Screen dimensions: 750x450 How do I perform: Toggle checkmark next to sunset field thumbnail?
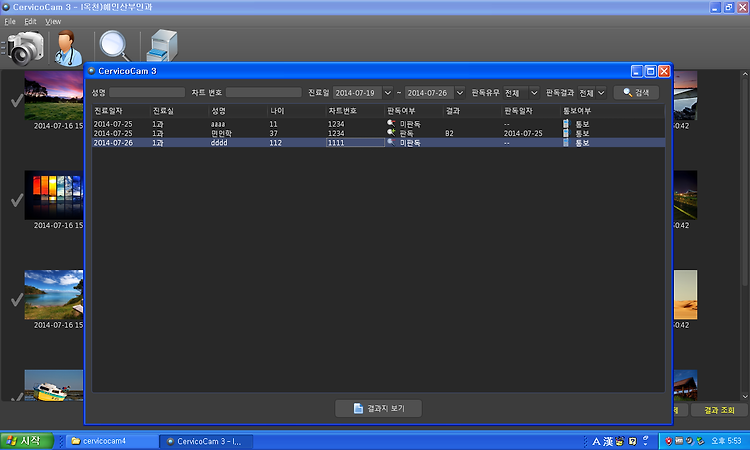(x=17, y=100)
